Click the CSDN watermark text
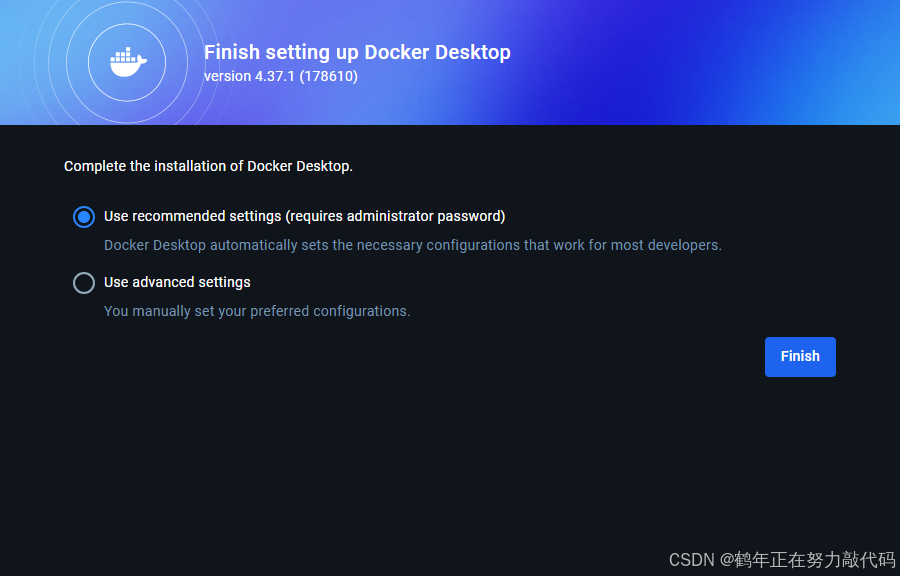Screen dimensions: 900x576 (x=782, y=560)
